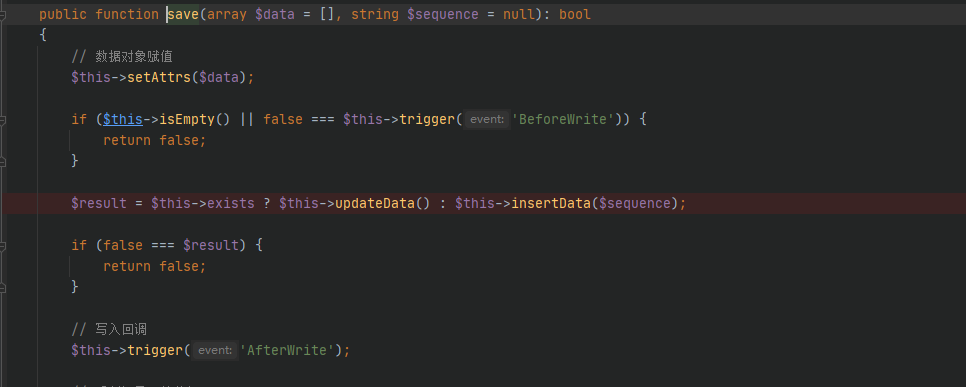Click the fold end marker after the $result check block
Viewport: 966px width, 387px height.
(2, 288)
